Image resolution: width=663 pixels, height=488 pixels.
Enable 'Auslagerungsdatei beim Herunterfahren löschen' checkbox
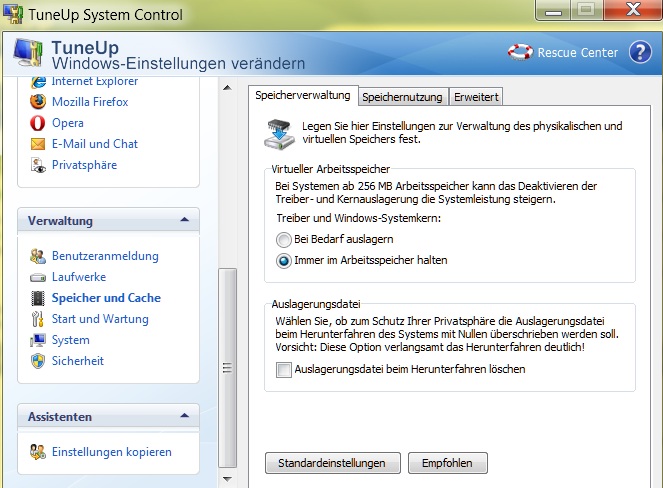[x=284, y=370]
